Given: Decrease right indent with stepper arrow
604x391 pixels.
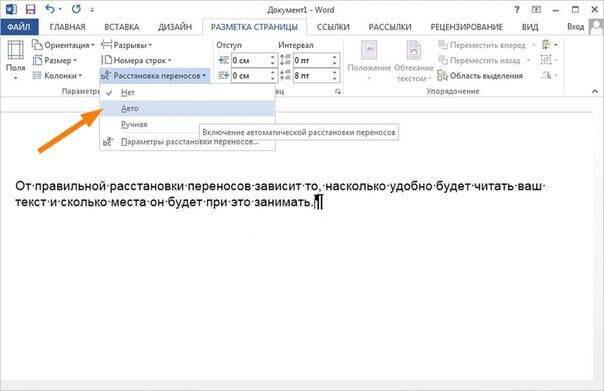Looking at the screenshot, I should [x=273, y=79].
